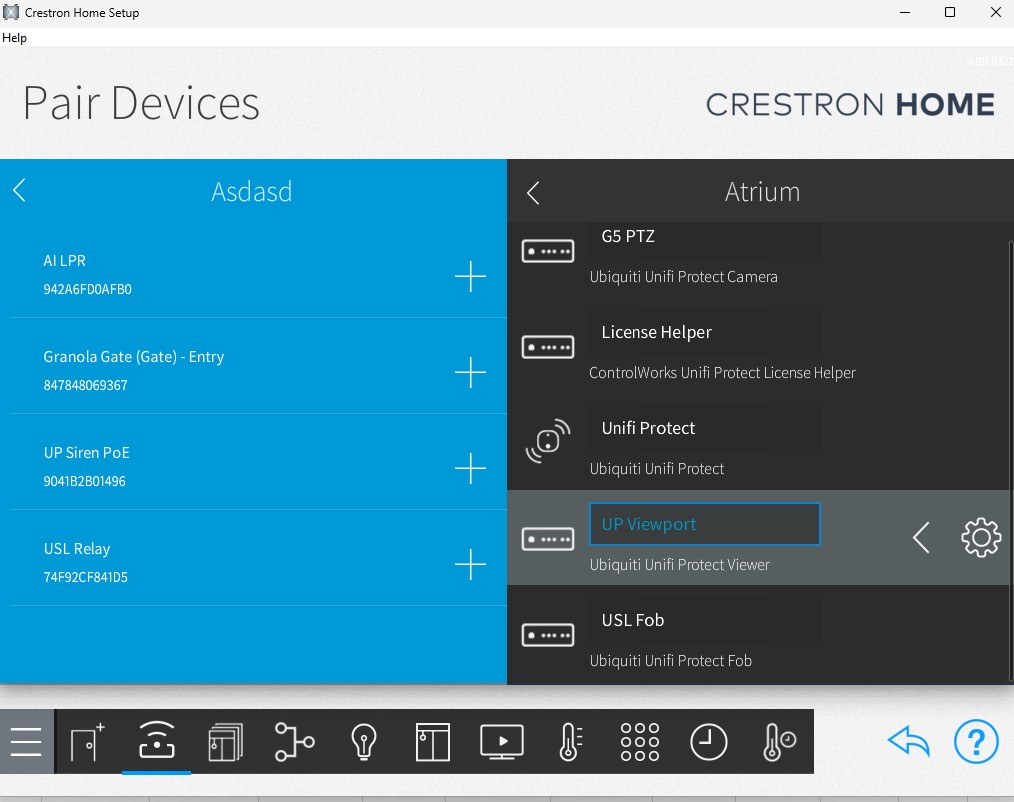Viewport: 1014px width, 802px height.
Task: Select USL Relay text
Action: point(77,549)
